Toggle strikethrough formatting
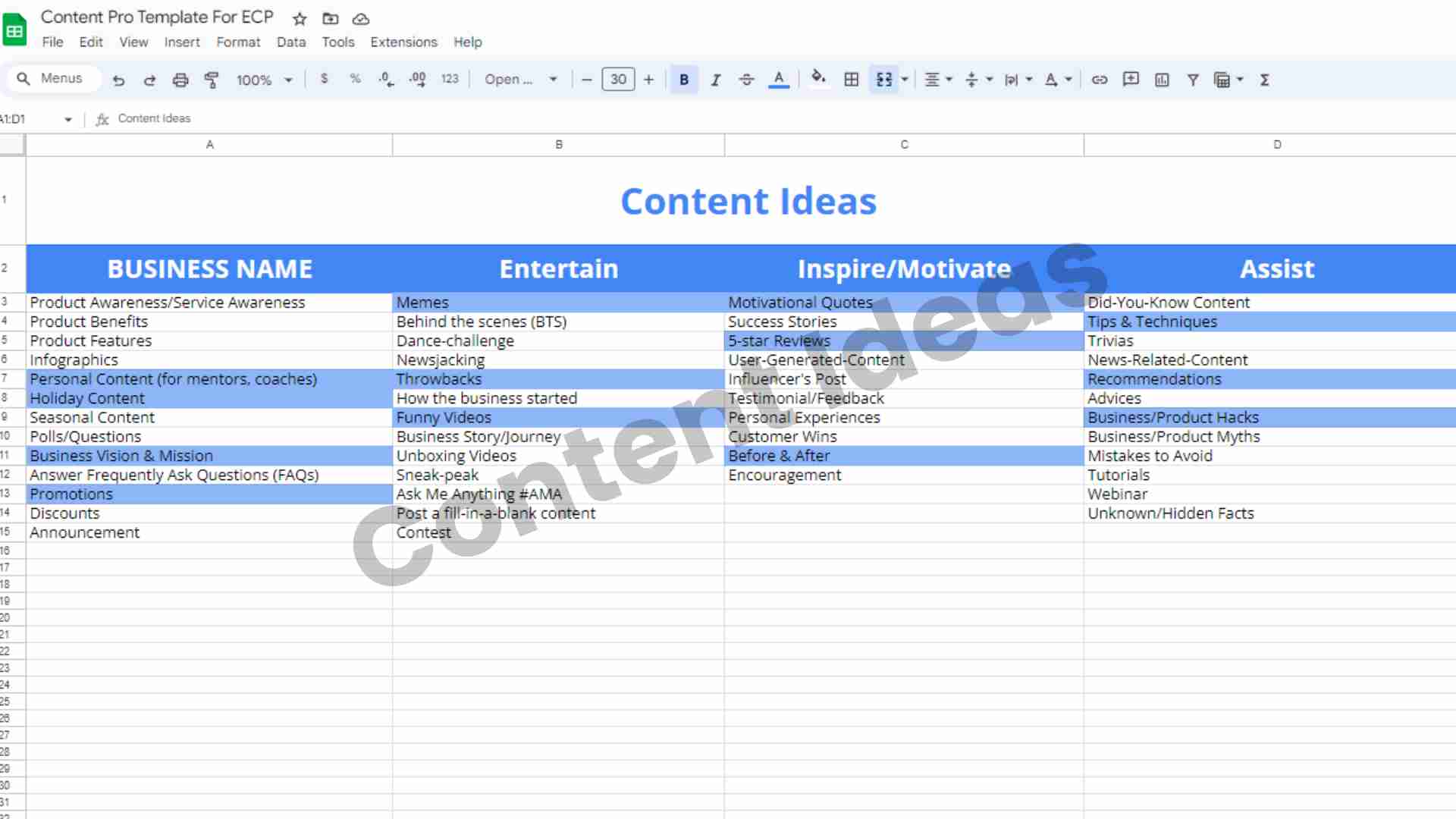This screenshot has height=819, width=1456. (746, 80)
